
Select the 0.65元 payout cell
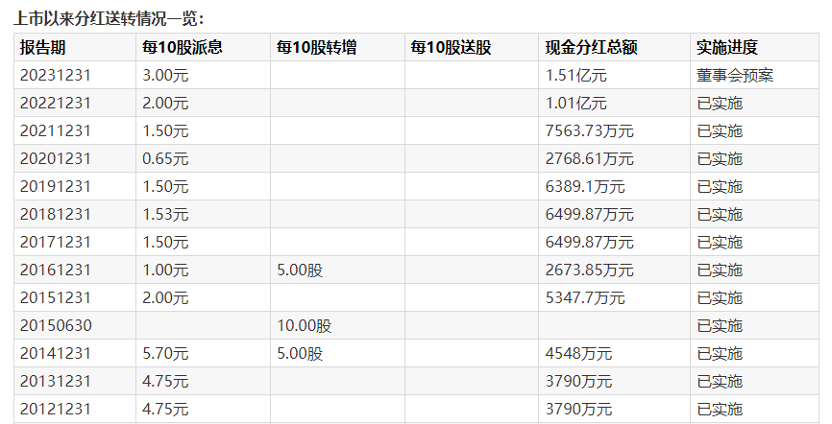(x=165, y=159)
